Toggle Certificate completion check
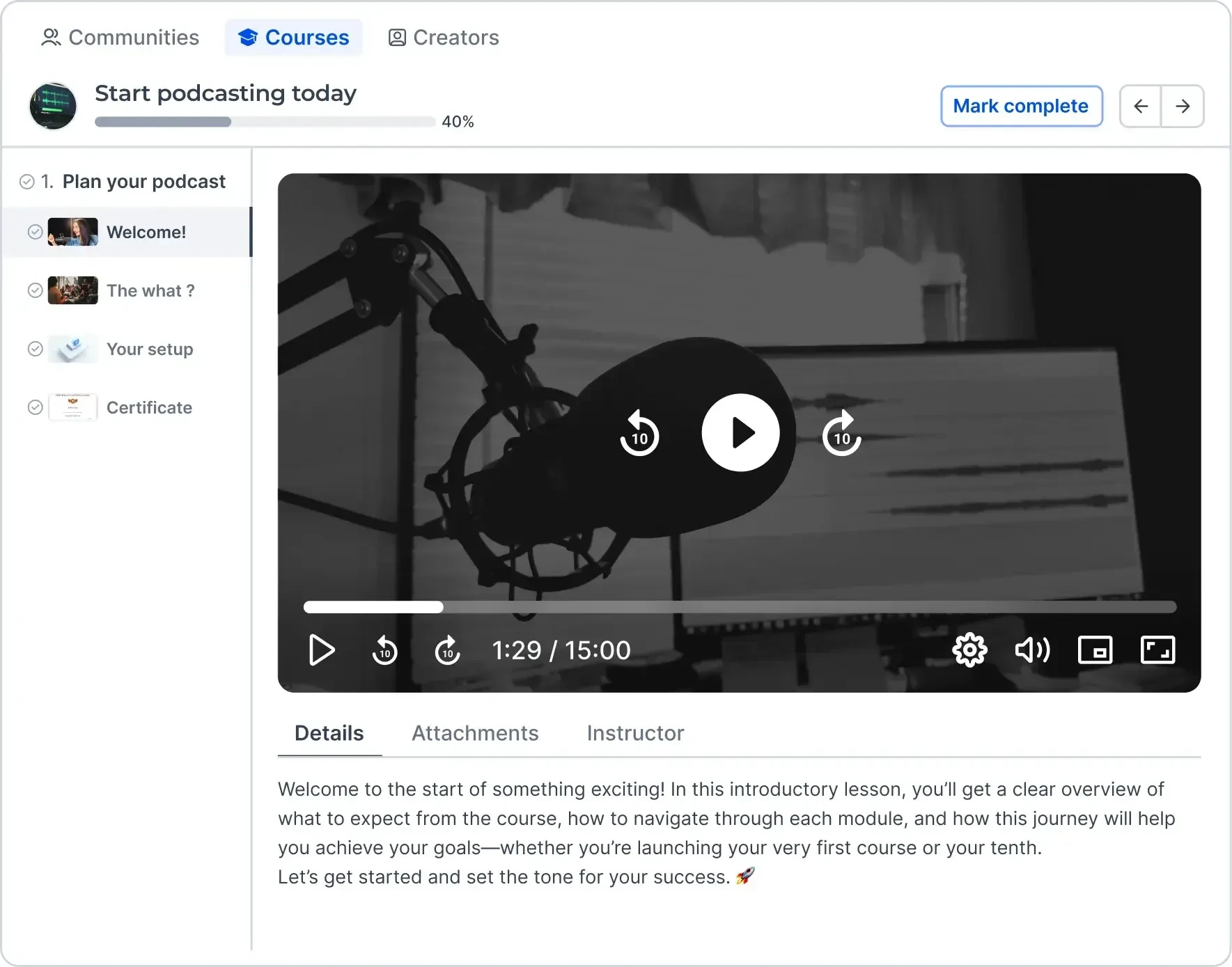Viewport: 1232px width, 967px height. [x=35, y=407]
